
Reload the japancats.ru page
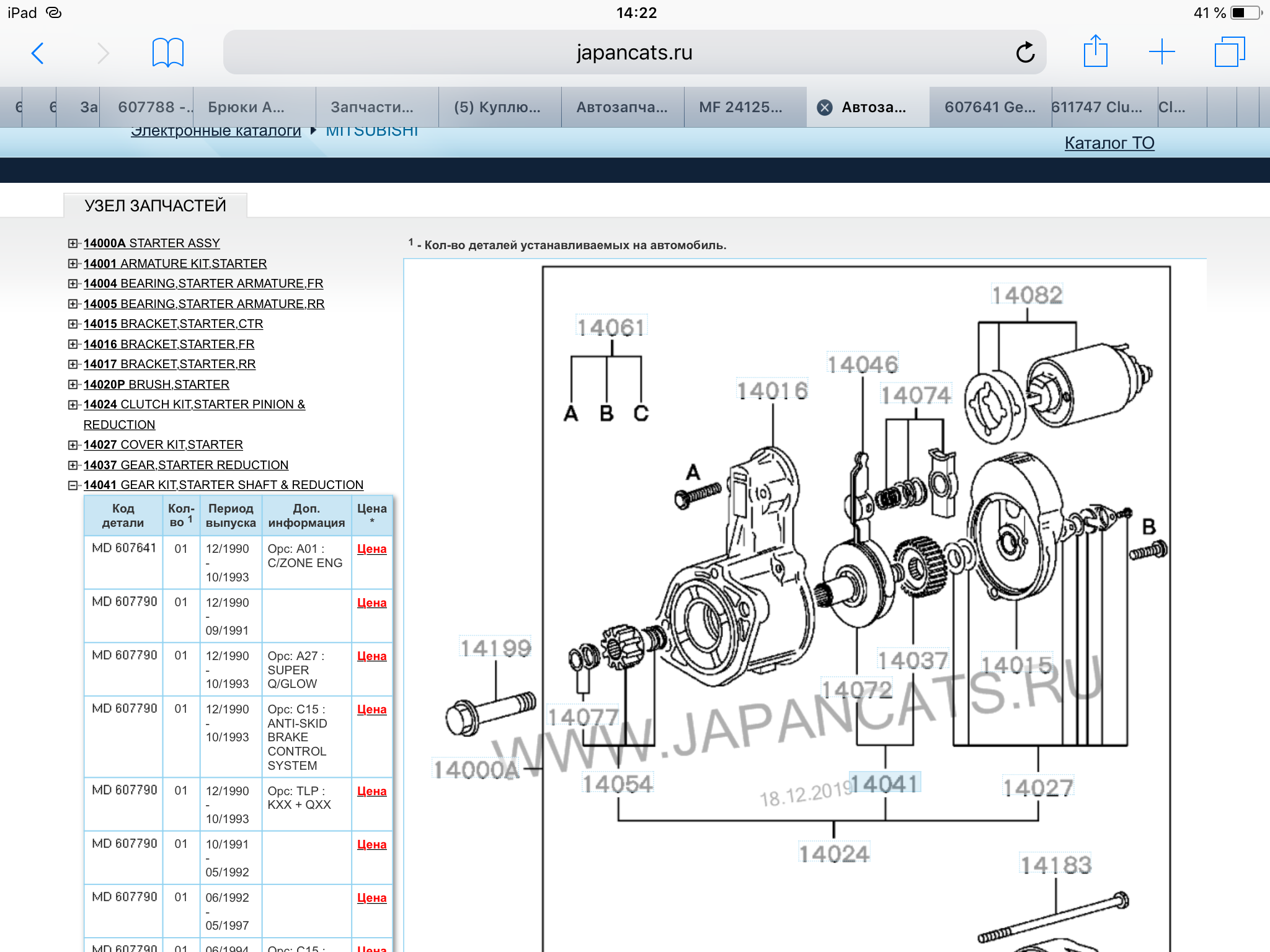click(x=1025, y=53)
